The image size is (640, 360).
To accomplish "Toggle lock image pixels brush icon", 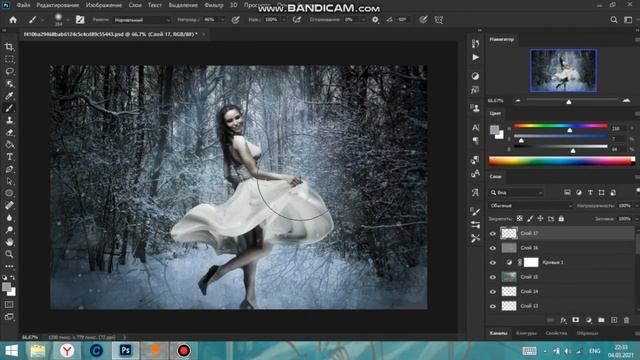I will (530, 219).
